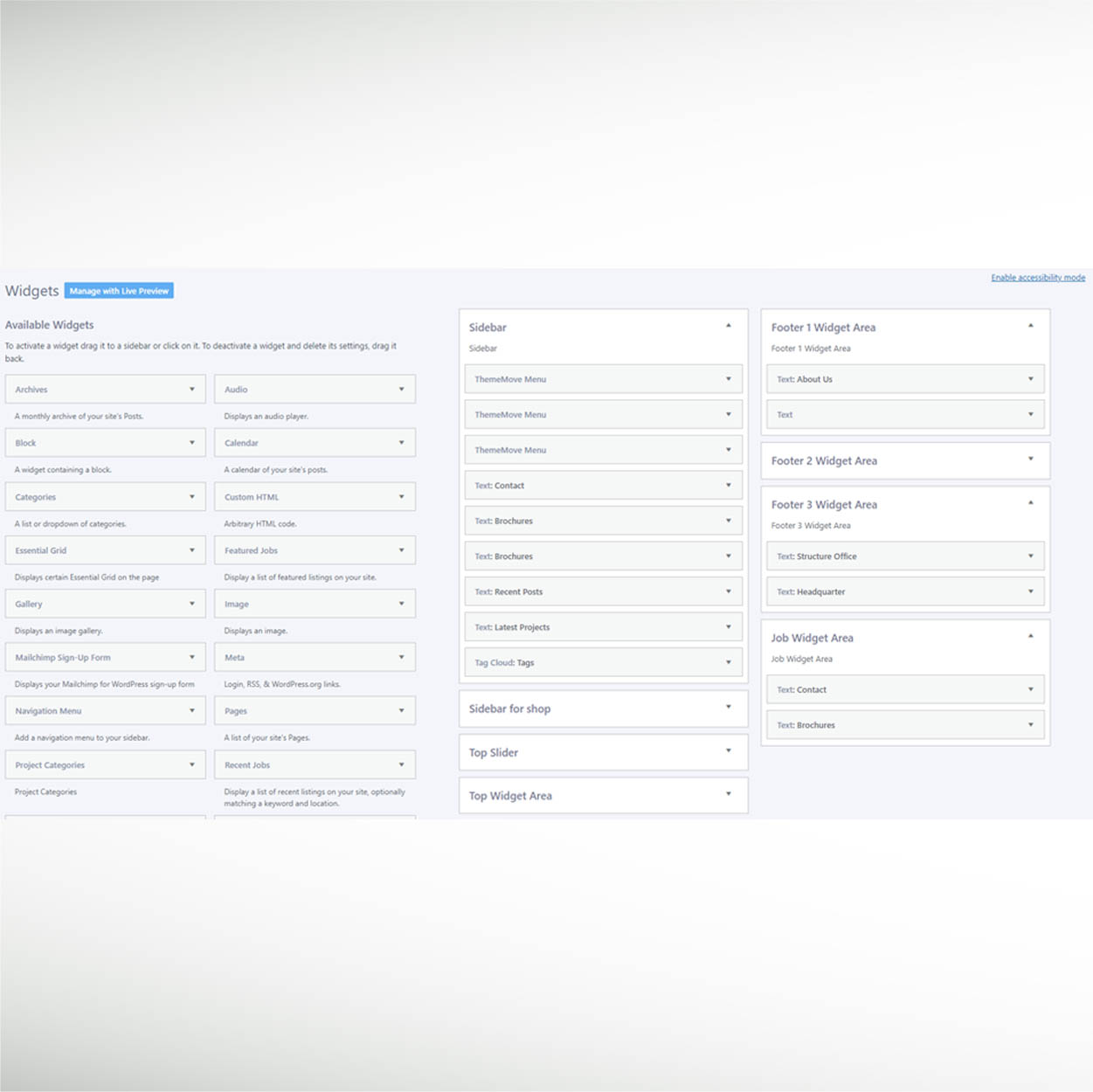Screen dimensions: 1093x1092
Task: Expand the Top Widget Area panel
Action: point(728,795)
